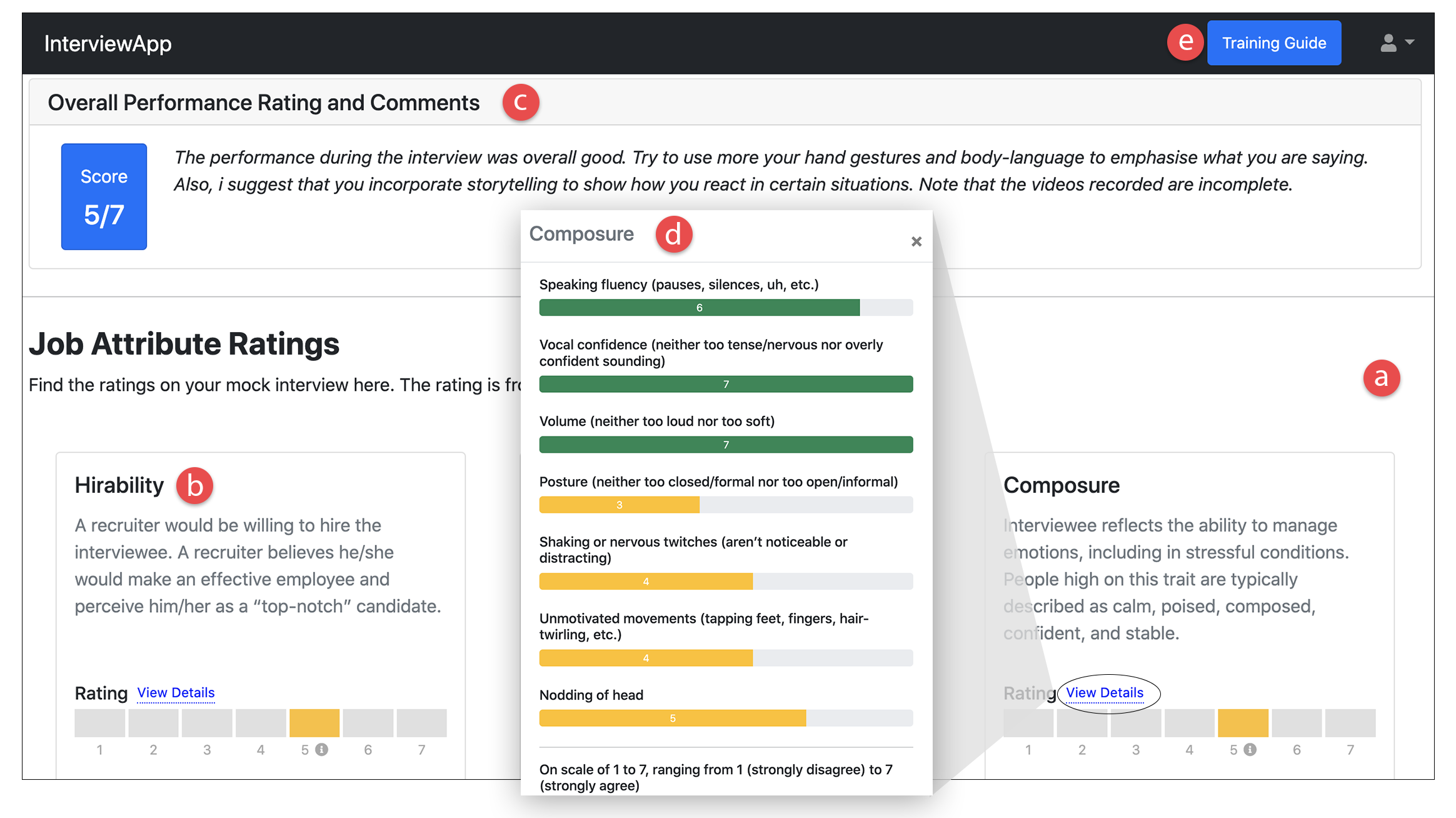This screenshot has height=818, width=1456.
Task: Select the highlighted yellow Hirability rating cell
Action: [x=314, y=723]
